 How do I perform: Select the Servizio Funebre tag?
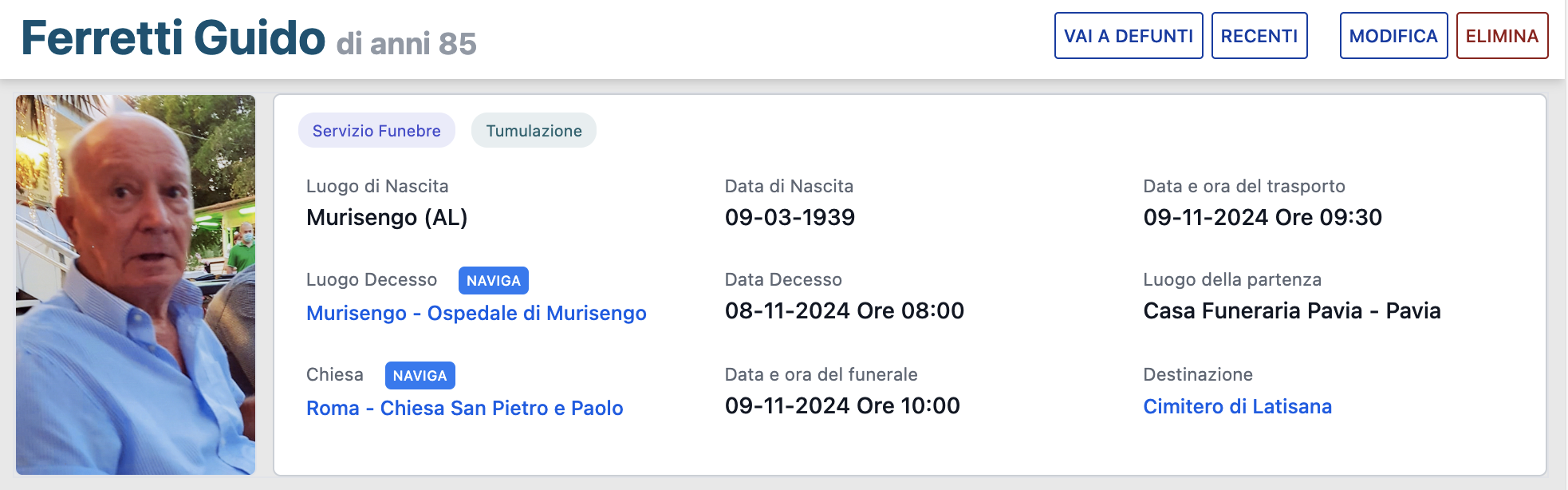(376, 131)
